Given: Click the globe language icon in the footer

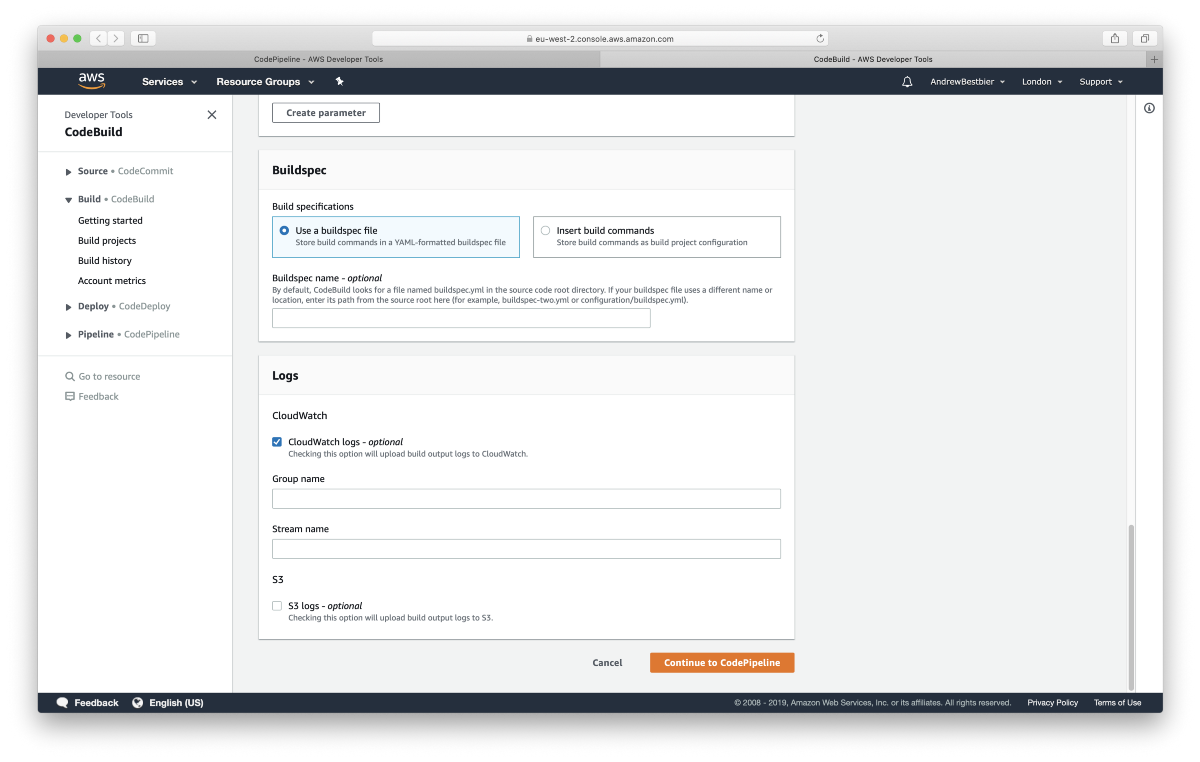Looking at the screenshot, I should click(x=137, y=703).
